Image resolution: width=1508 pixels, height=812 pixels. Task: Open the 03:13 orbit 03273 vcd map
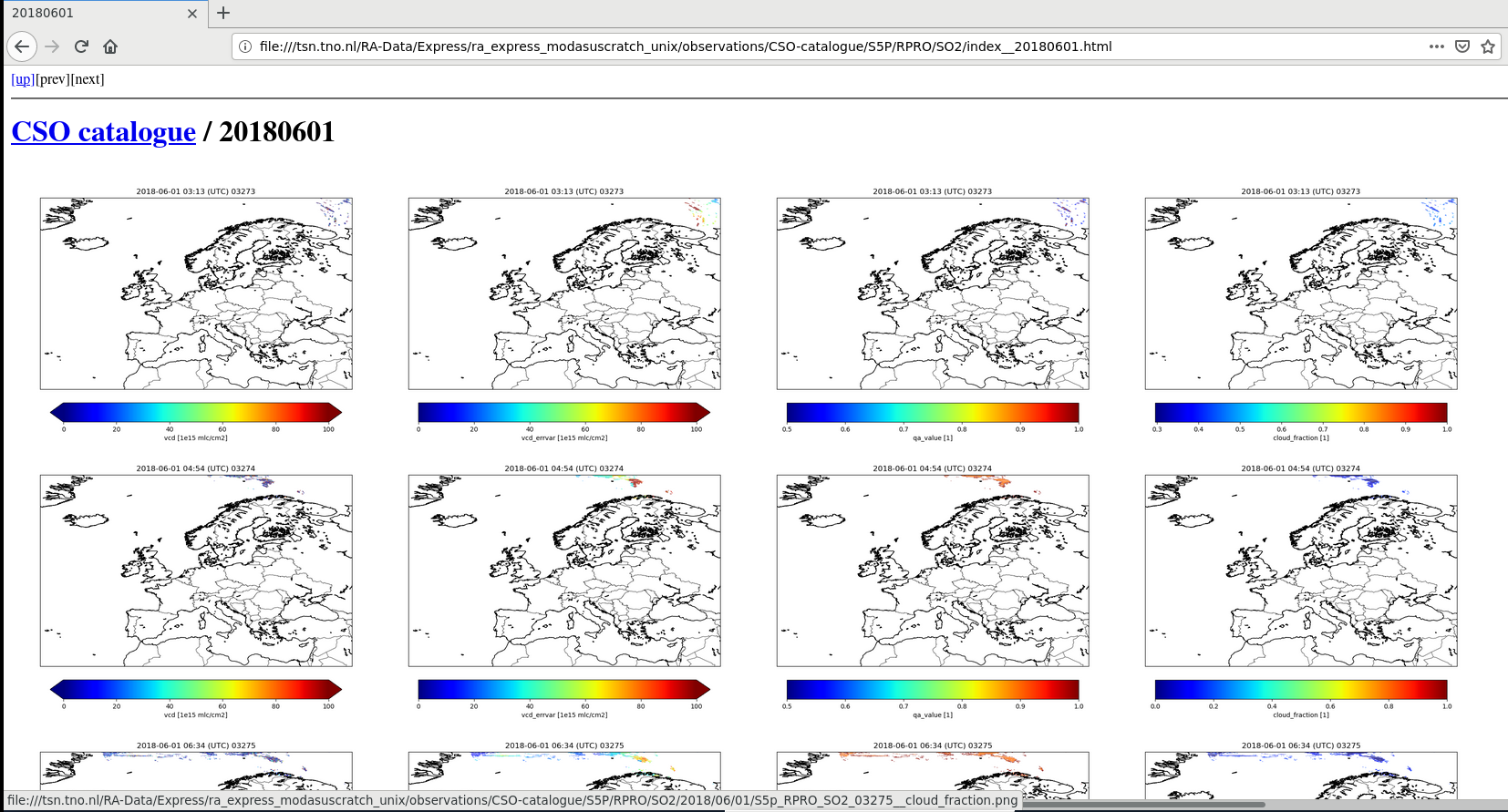coord(196,293)
